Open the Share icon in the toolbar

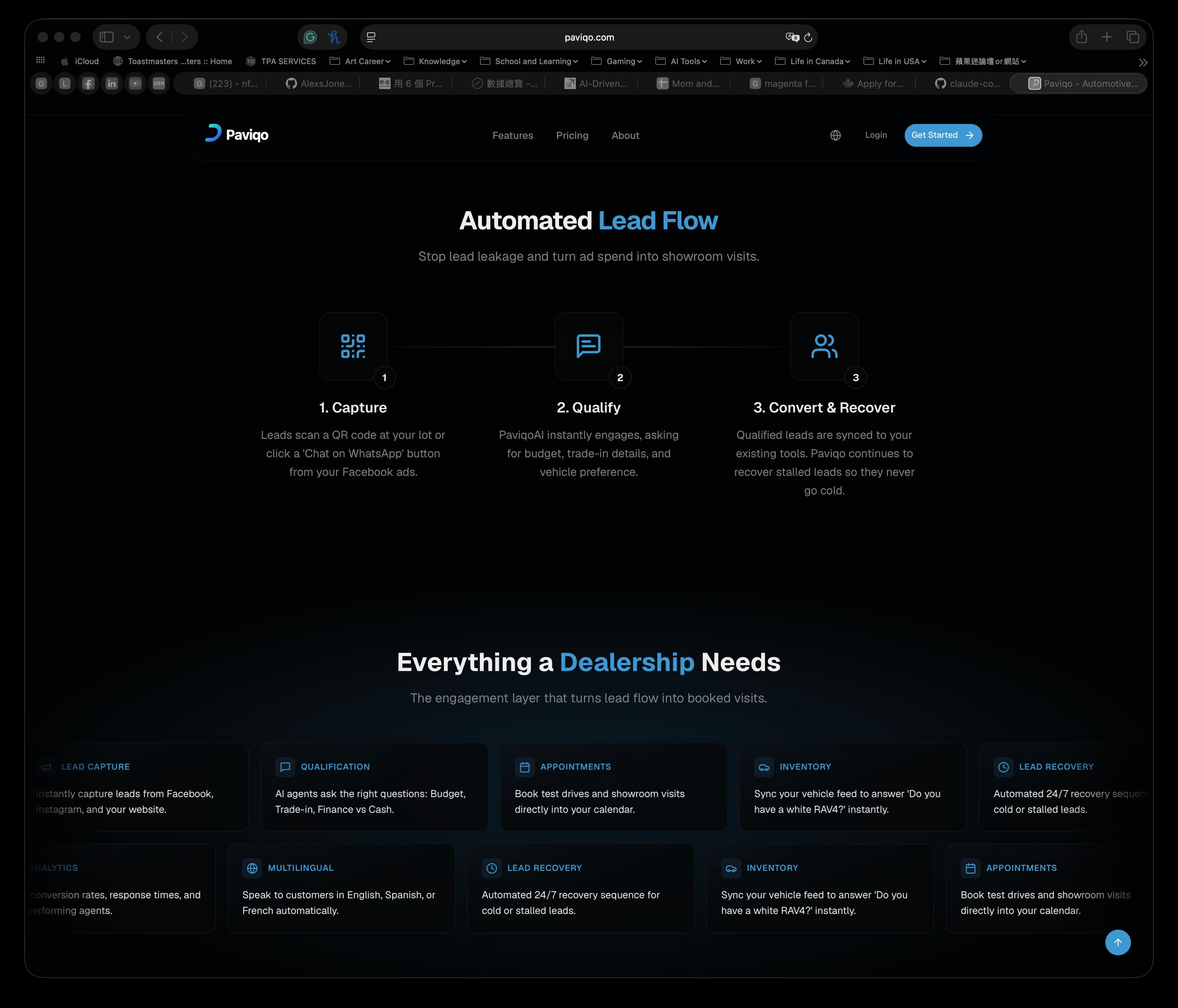tap(1081, 37)
